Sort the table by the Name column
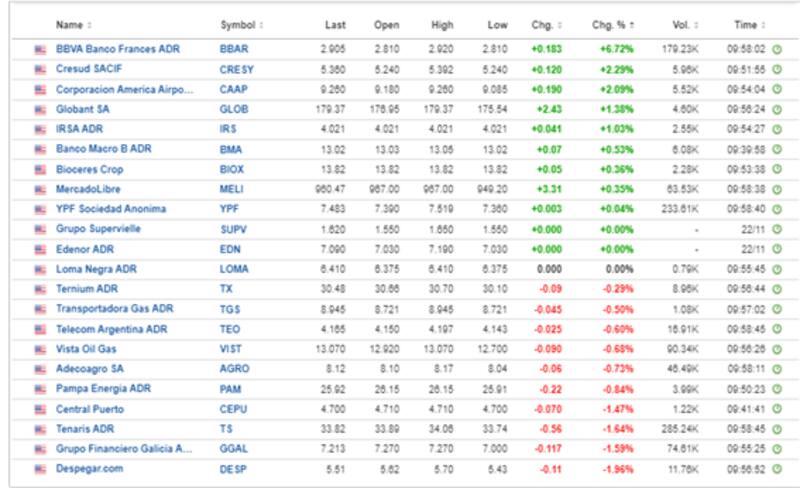The width and height of the screenshot is (800, 488). (73, 24)
